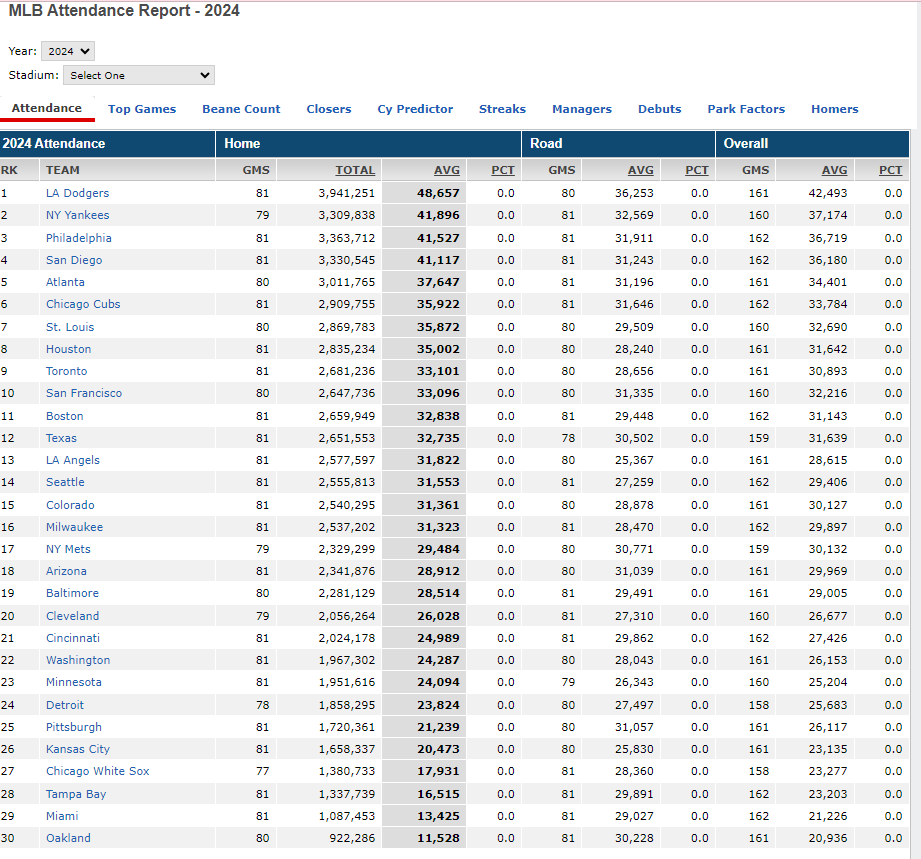Image resolution: width=921 pixels, height=859 pixels.
Task: Click the Atlanta team link
Action: click(x=65, y=282)
